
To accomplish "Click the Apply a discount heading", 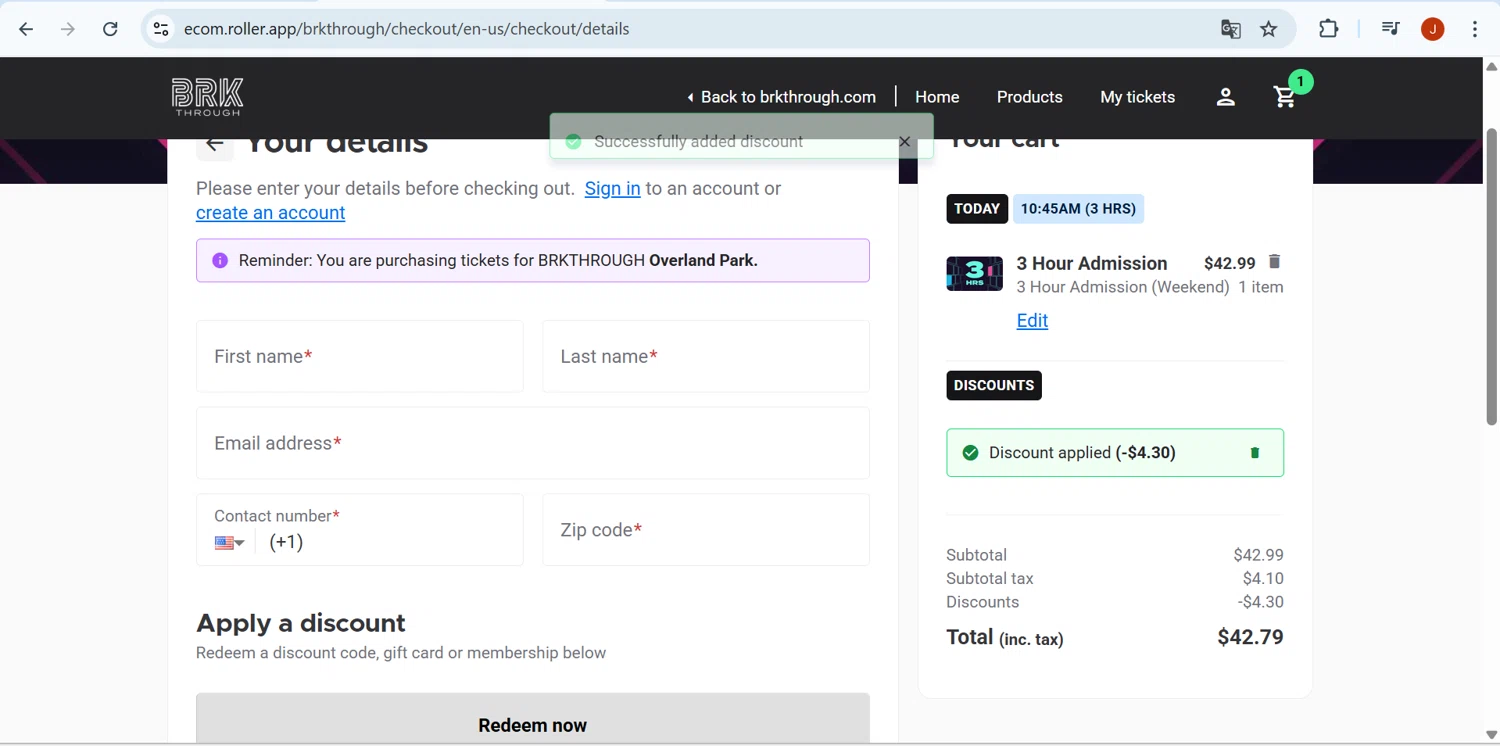I will [301, 623].
